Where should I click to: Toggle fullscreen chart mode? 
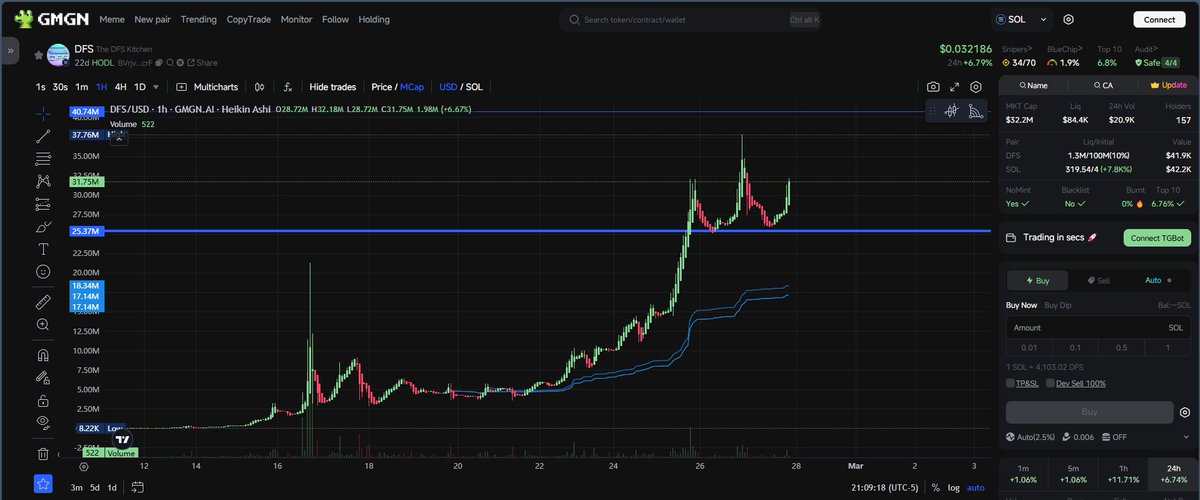point(954,88)
